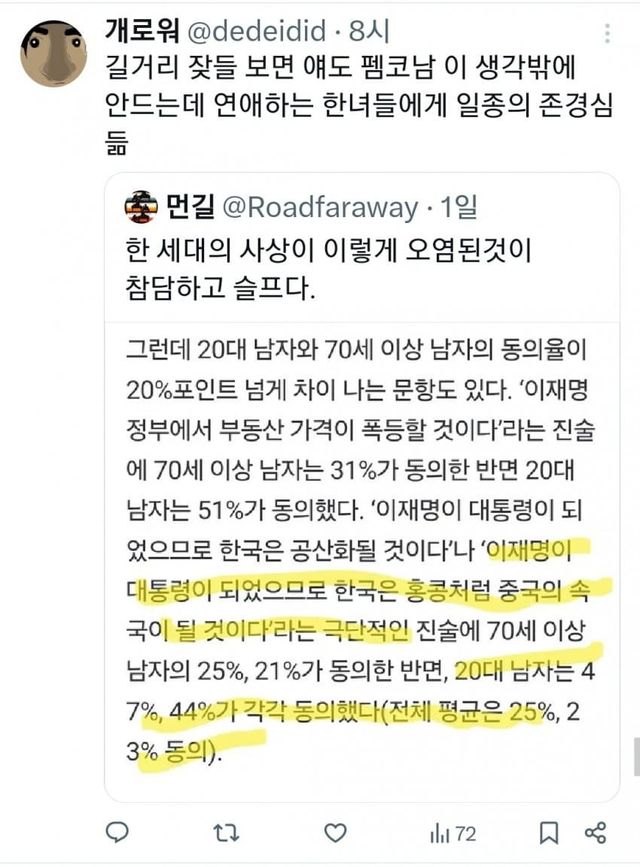Open the @Roadfaraway handle

(x=320, y=208)
